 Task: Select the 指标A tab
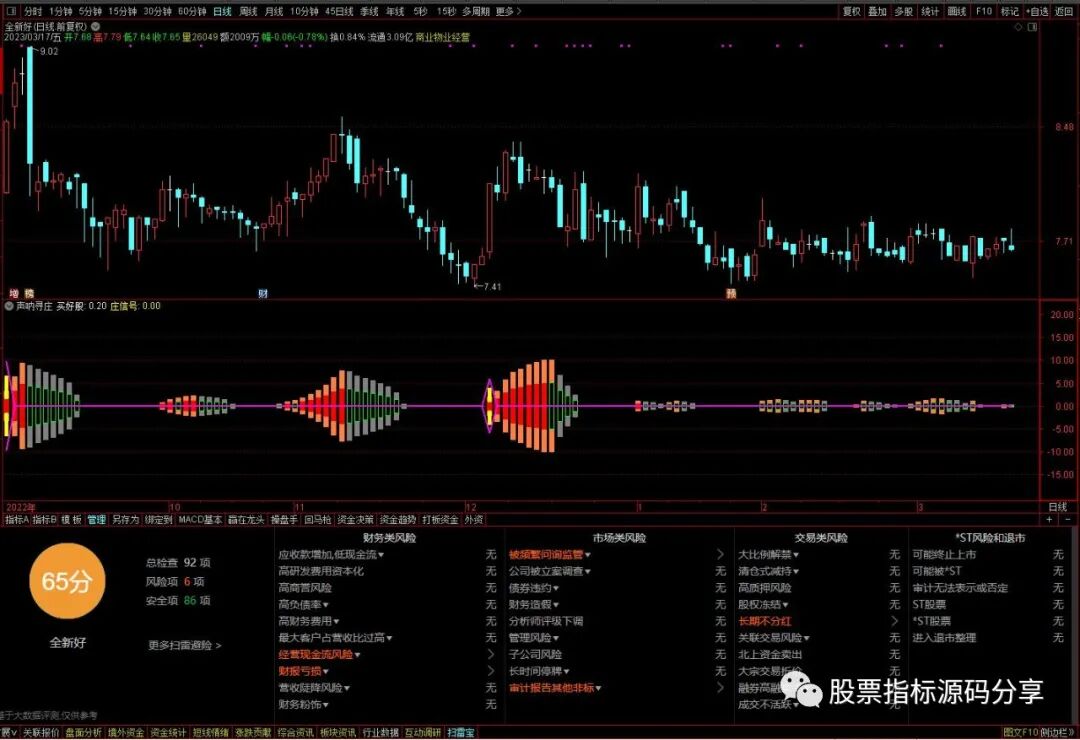(17, 520)
